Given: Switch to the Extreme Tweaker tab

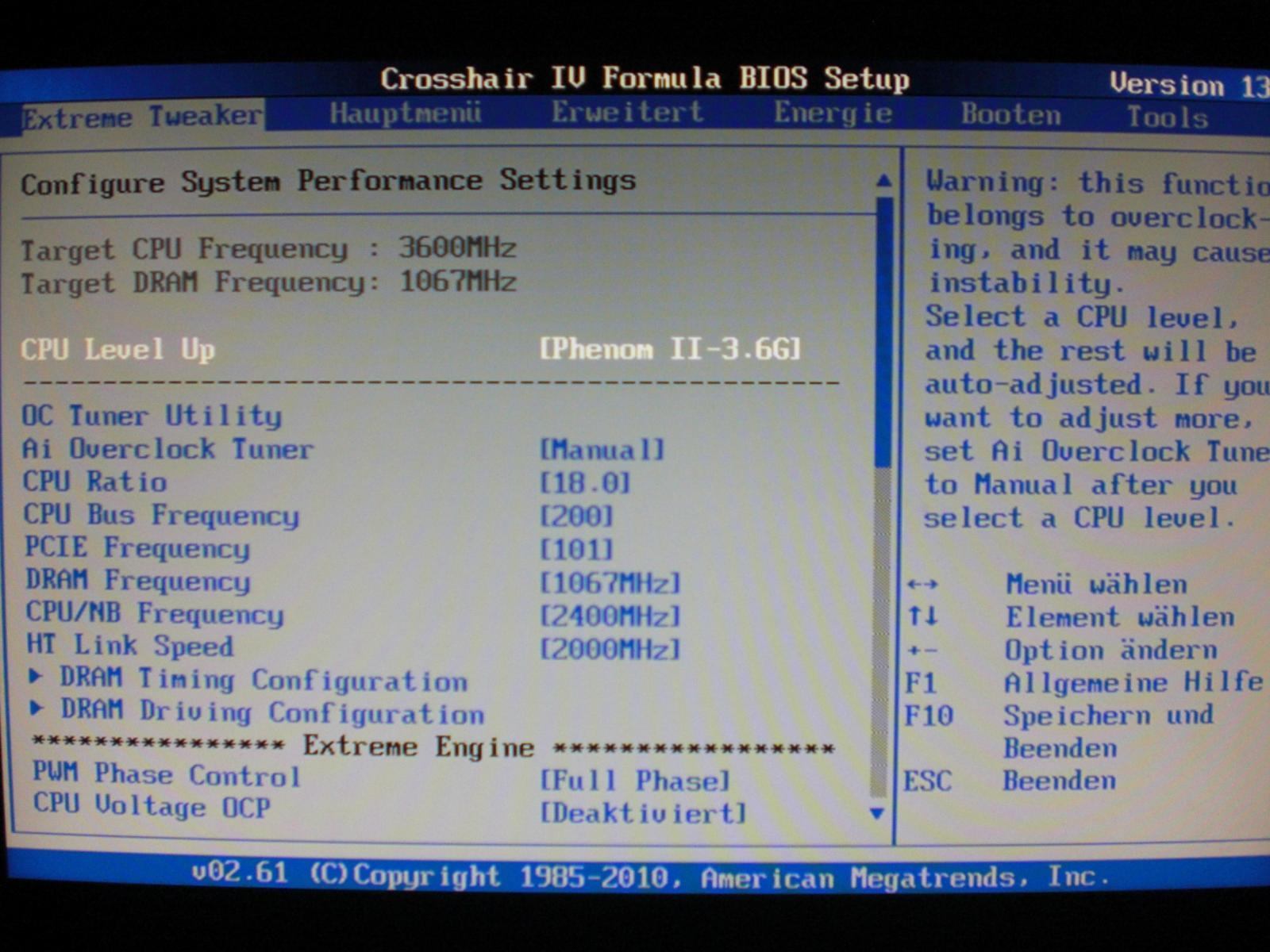Looking at the screenshot, I should coord(143,117).
